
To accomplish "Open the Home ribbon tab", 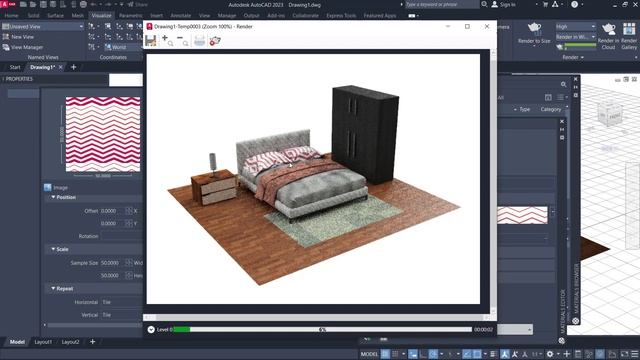I will point(11,16).
